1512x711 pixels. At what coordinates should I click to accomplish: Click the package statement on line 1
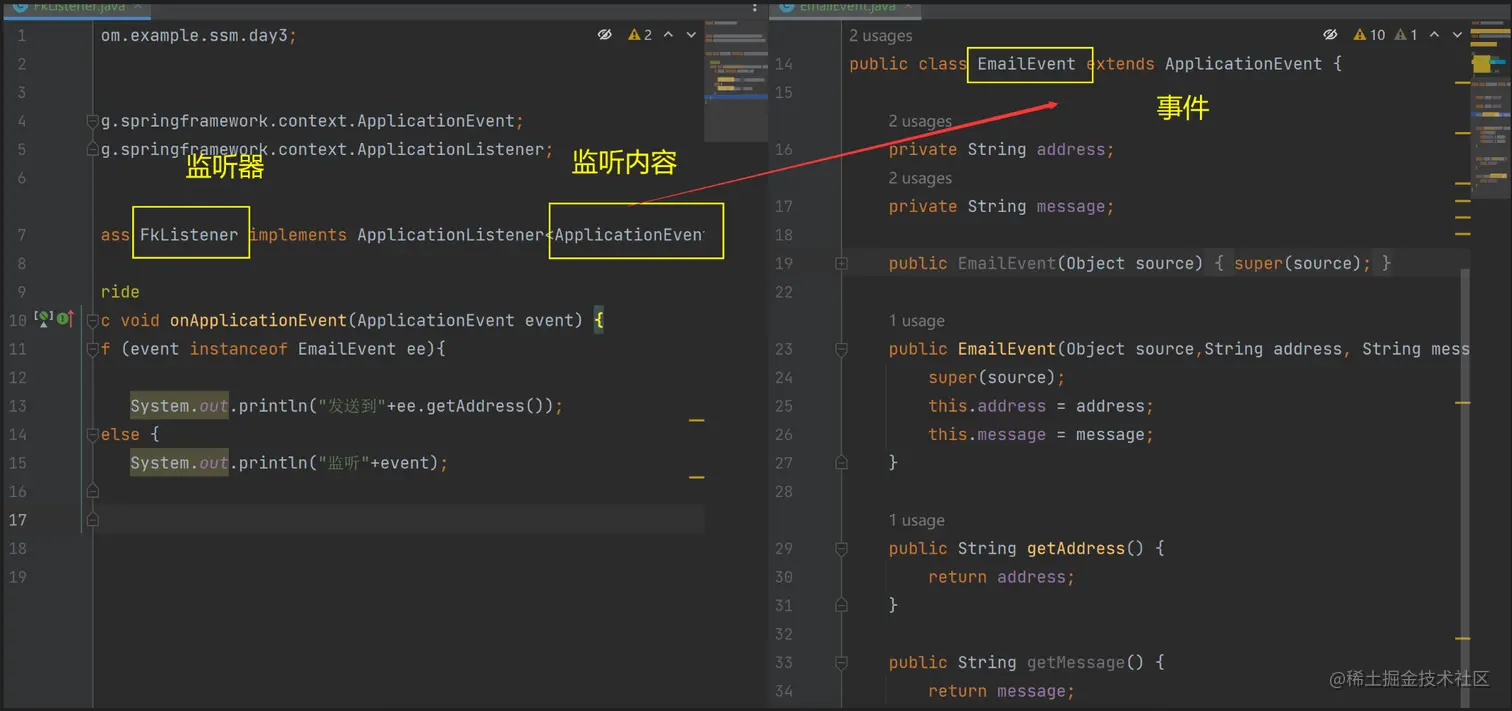(199, 35)
